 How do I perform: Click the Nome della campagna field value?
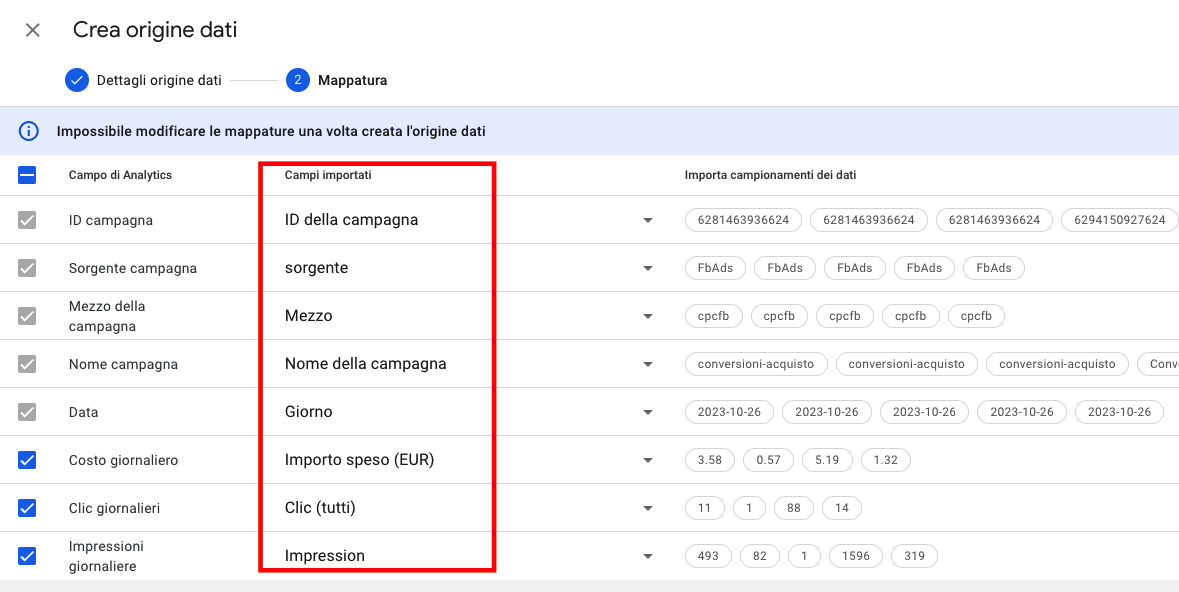pyautogui.click(x=365, y=364)
